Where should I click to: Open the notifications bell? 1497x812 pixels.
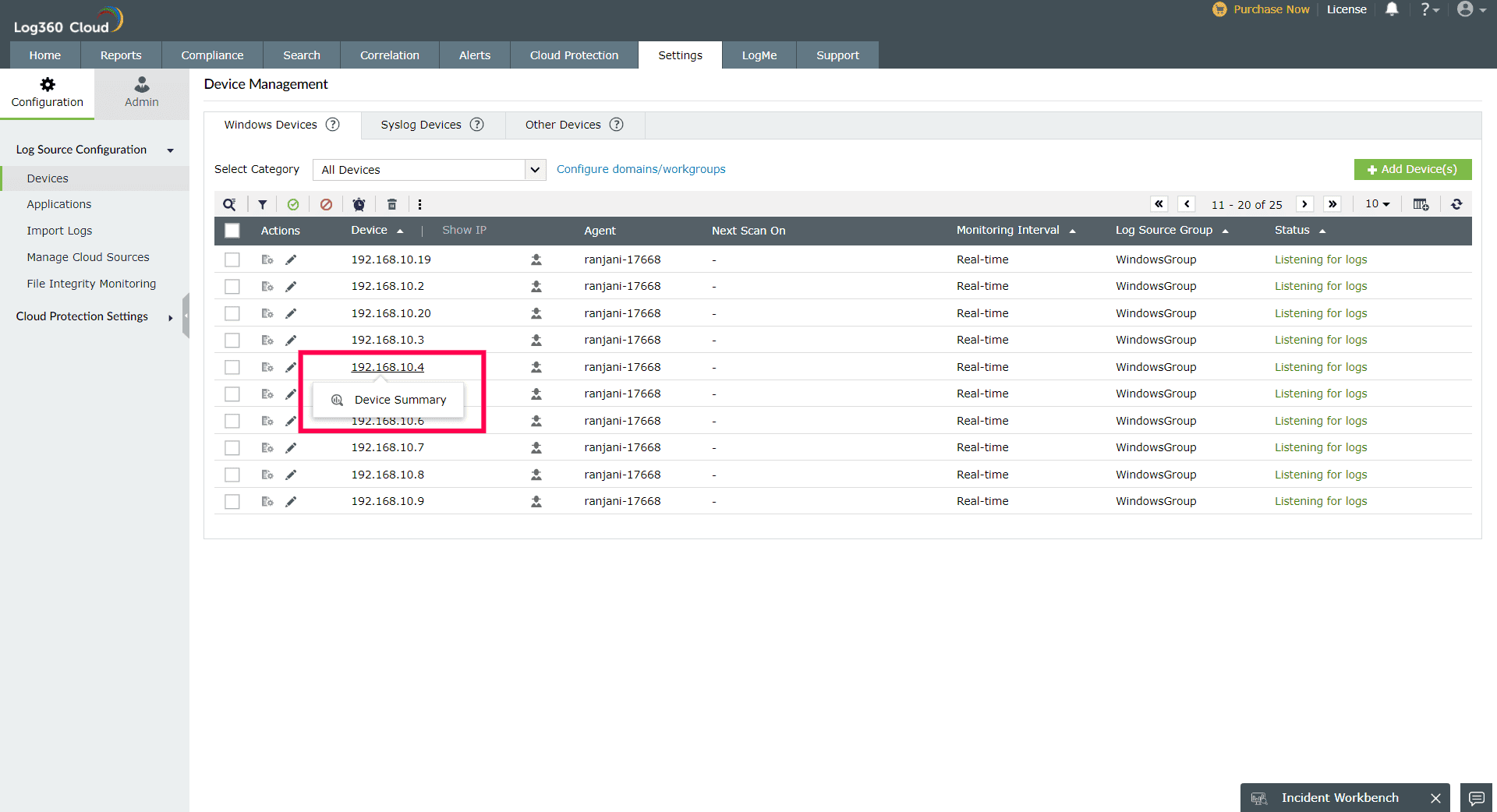[1392, 9]
